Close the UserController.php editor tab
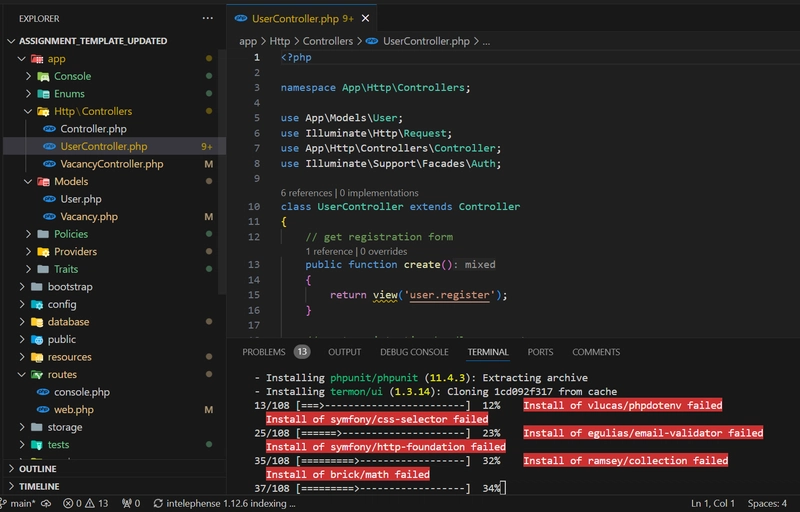Image resolution: width=800 pixels, height=512 pixels. pyautogui.click(x=365, y=18)
